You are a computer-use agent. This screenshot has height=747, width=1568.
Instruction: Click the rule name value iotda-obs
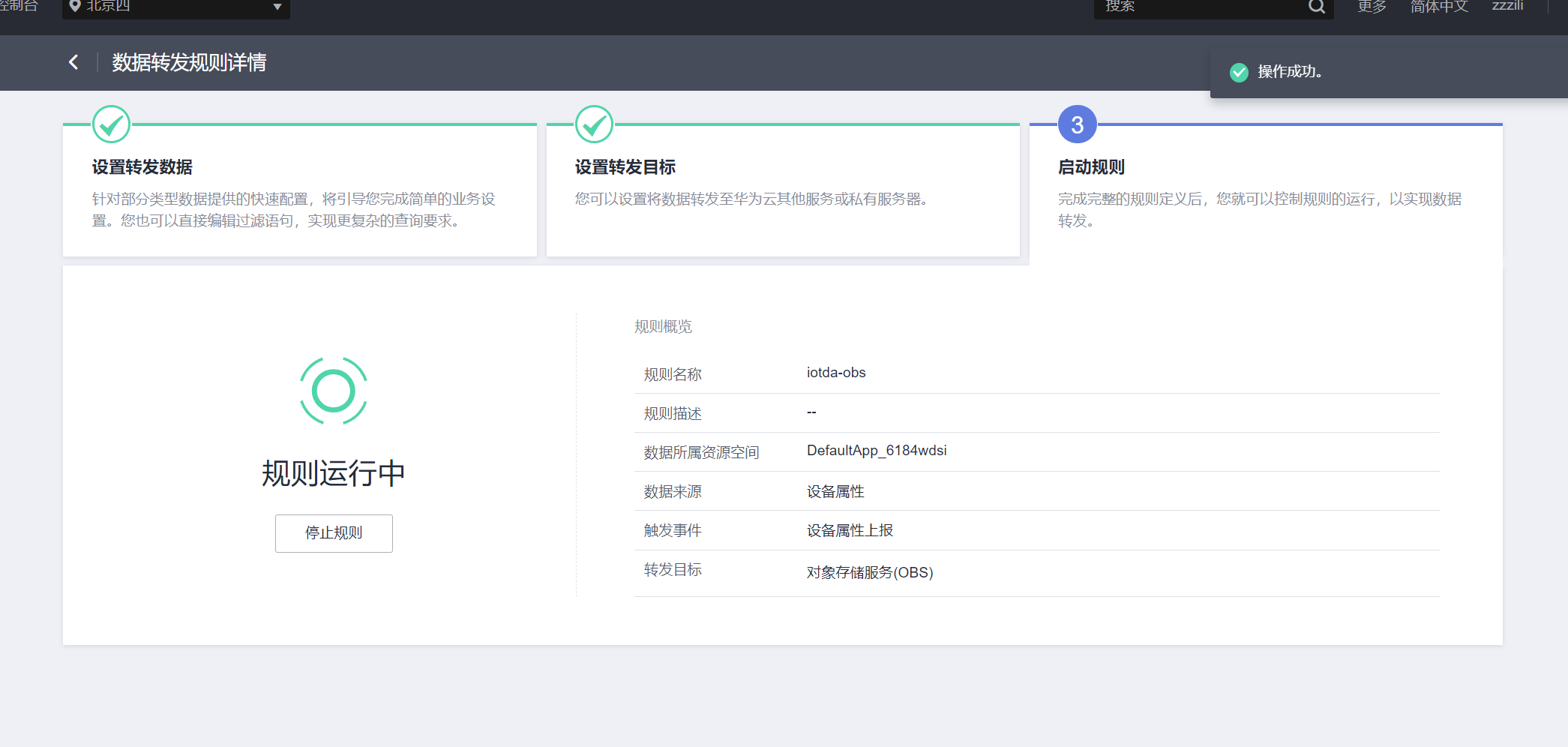(x=836, y=373)
